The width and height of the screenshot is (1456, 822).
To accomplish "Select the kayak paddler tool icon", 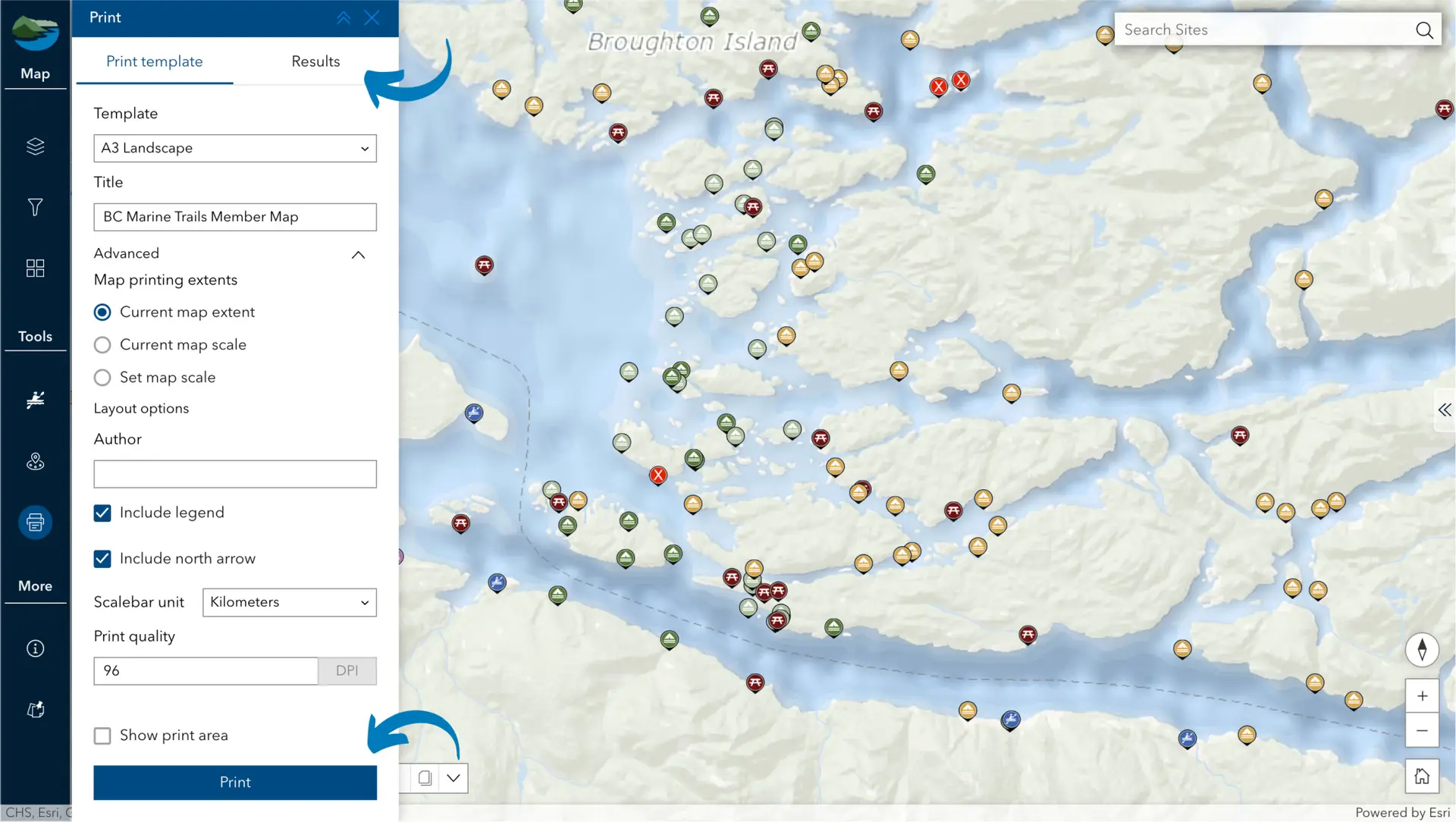I will click(35, 400).
